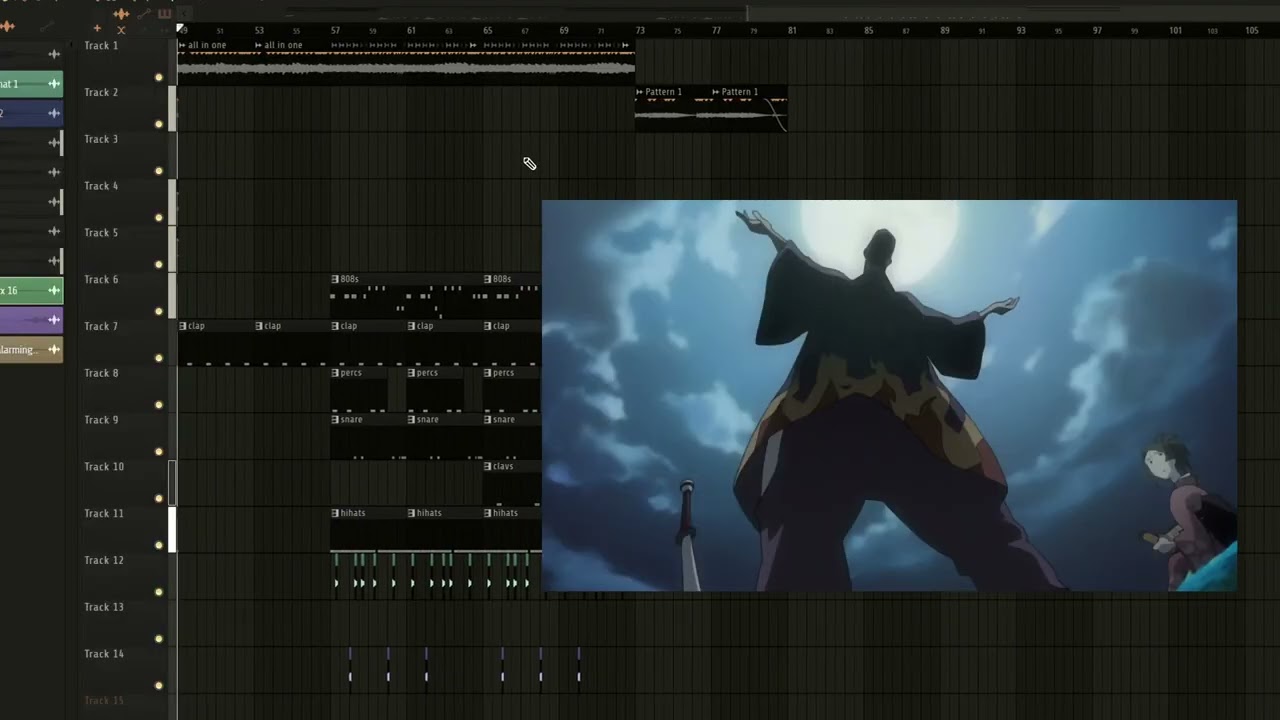The image size is (1280, 720).
Task: Click the clip icon of the percs pattern at bar 57
Action: (x=335, y=373)
